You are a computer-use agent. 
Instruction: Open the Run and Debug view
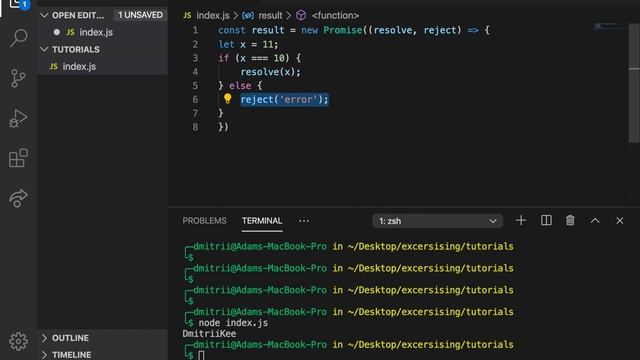(x=18, y=118)
